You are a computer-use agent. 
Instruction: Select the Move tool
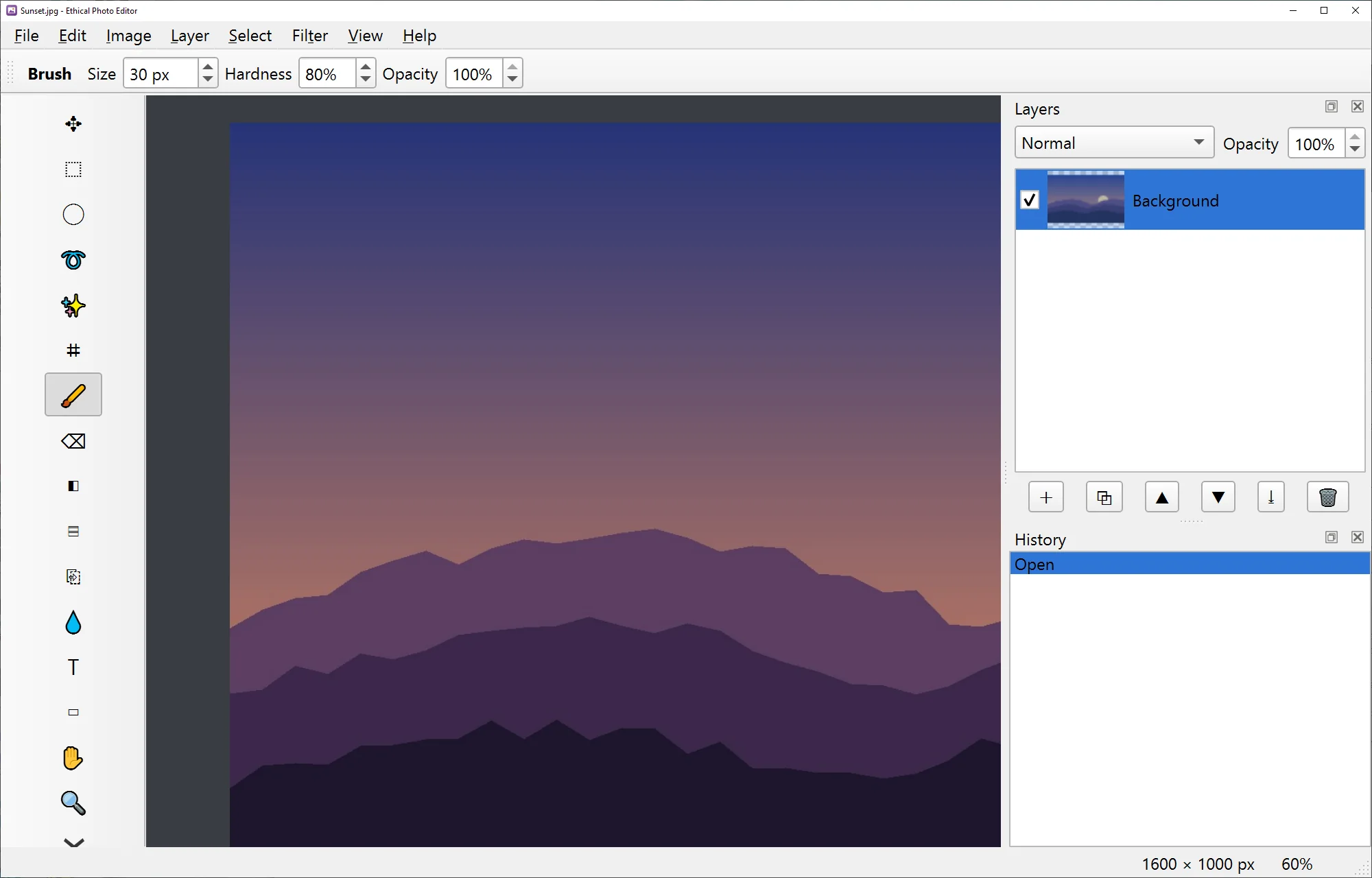click(73, 124)
